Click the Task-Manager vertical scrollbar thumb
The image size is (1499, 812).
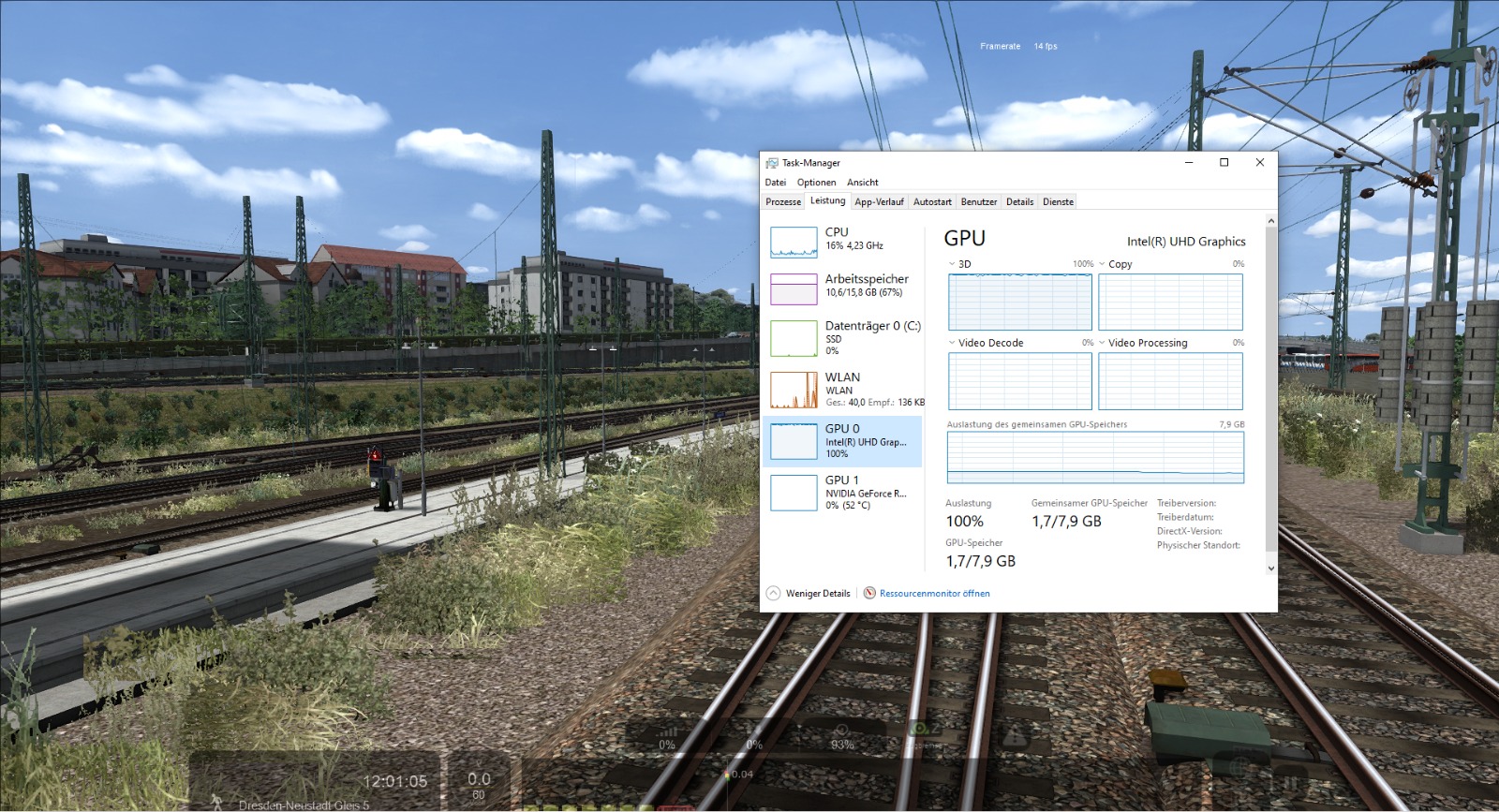pos(1271,389)
